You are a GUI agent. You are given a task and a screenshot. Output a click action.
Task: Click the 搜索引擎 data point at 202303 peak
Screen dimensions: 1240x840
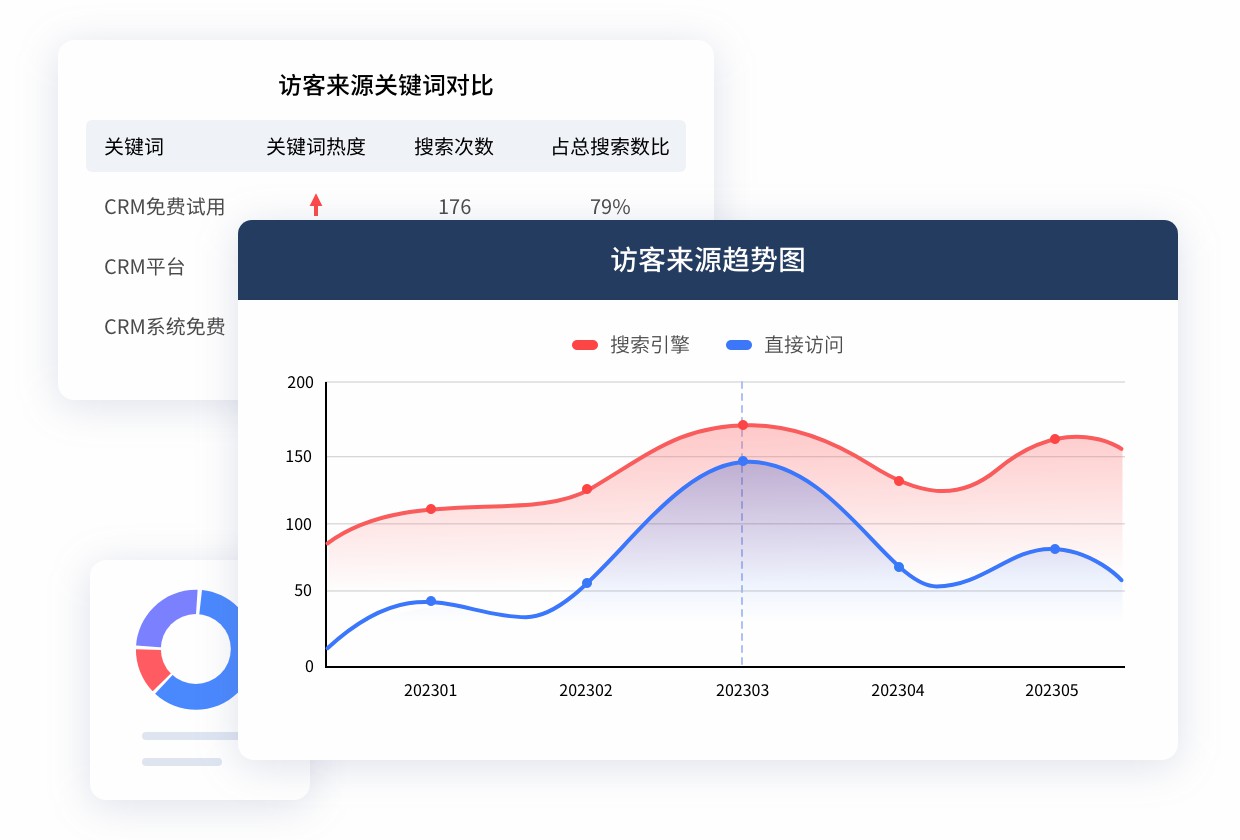(x=742, y=425)
